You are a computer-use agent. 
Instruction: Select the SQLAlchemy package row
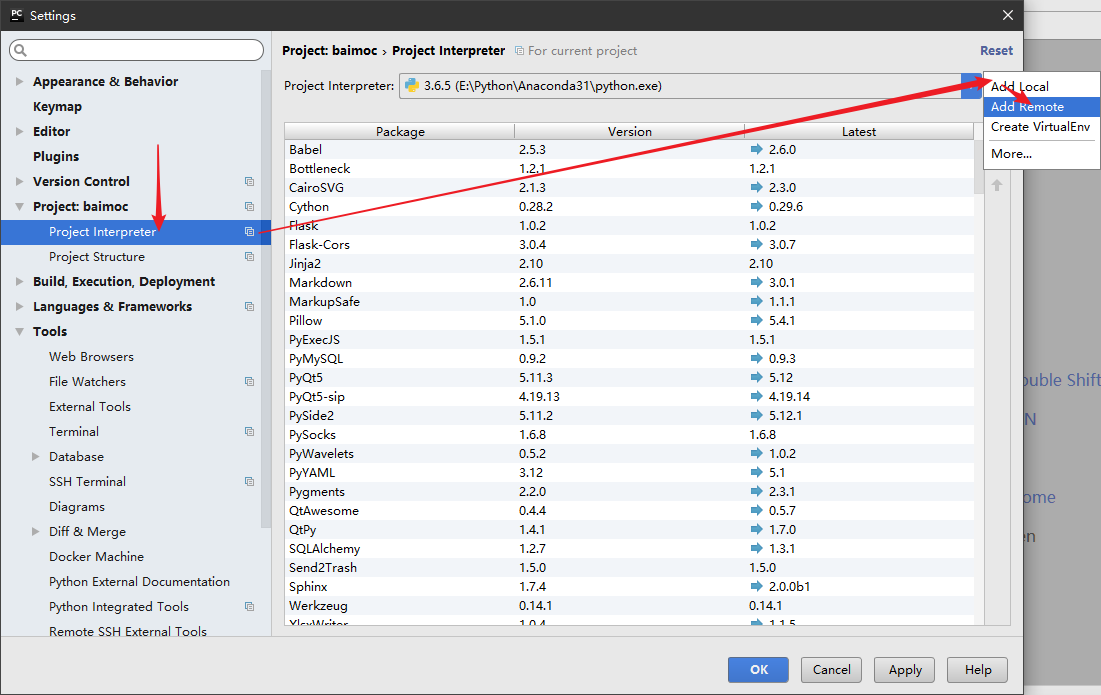pyautogui.click(x=629, y=548)
